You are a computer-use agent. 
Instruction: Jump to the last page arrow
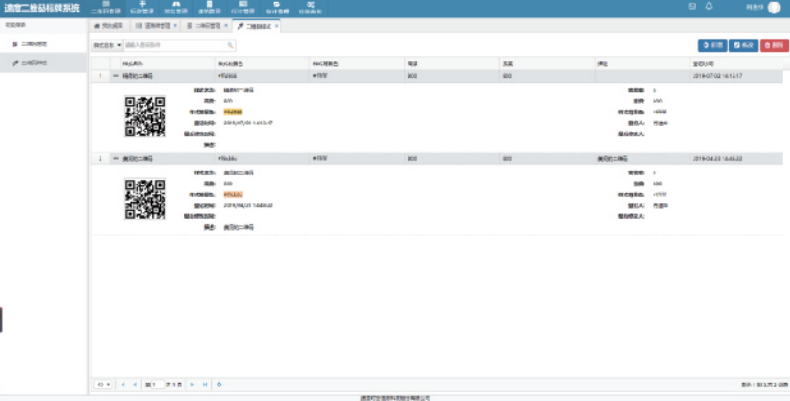coord(205,384)
